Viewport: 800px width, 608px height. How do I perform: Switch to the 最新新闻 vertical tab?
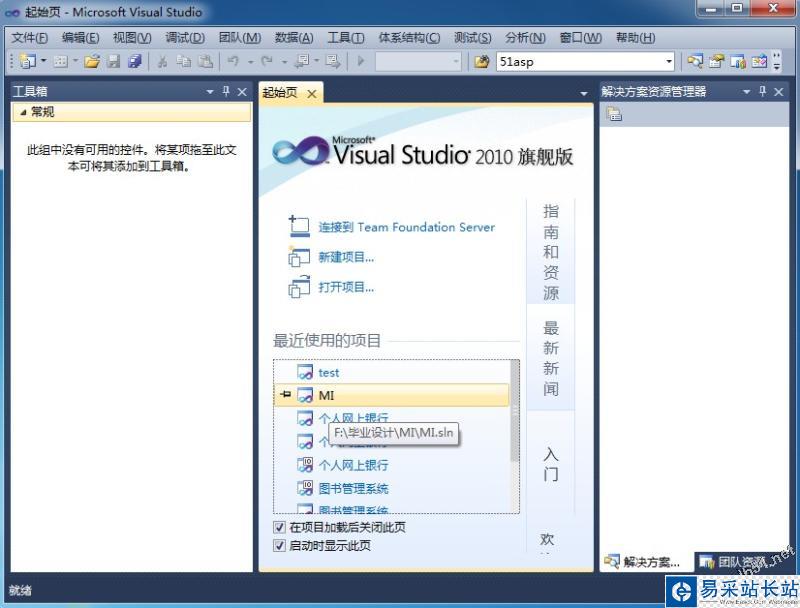pos(551,358)
